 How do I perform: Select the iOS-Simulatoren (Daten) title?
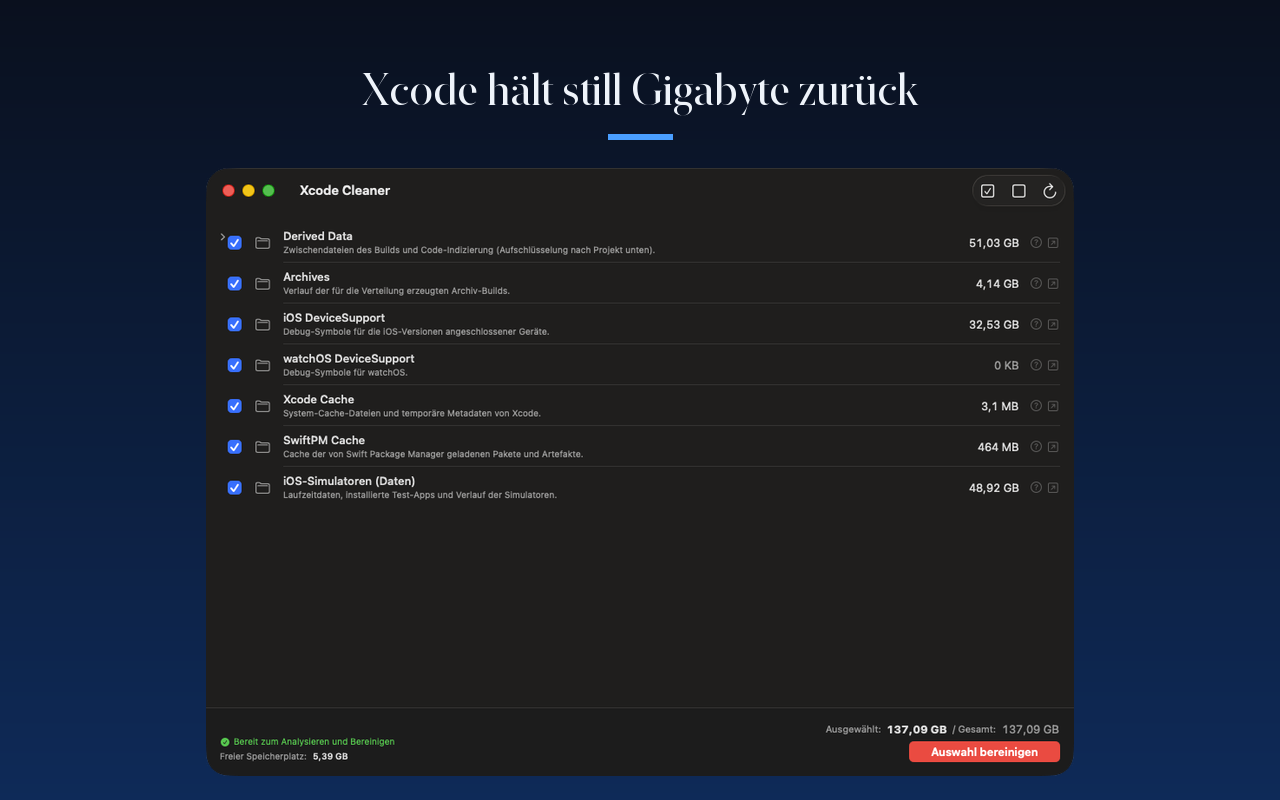tap(349, 481)
